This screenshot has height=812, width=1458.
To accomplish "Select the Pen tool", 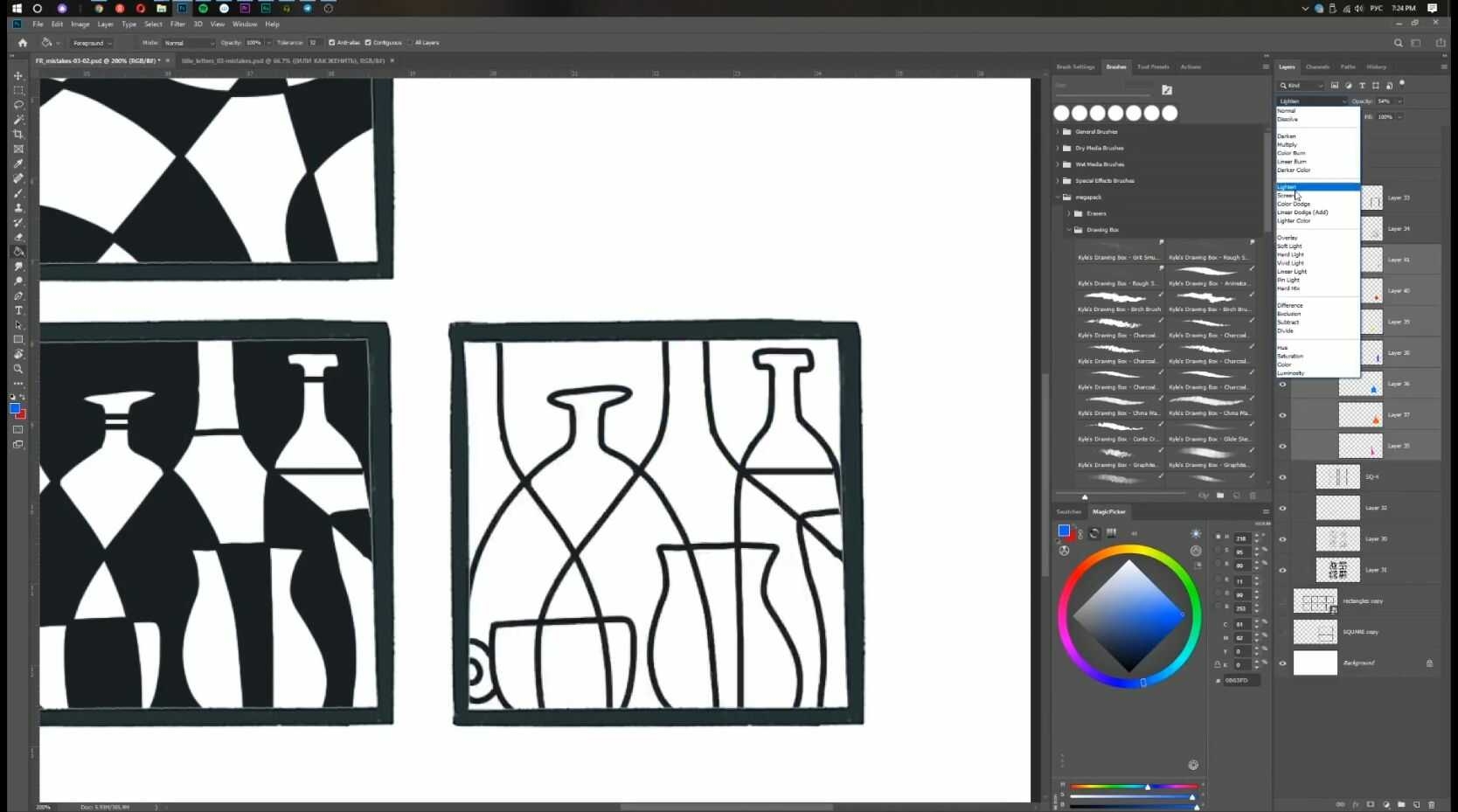I will point(18,295).
